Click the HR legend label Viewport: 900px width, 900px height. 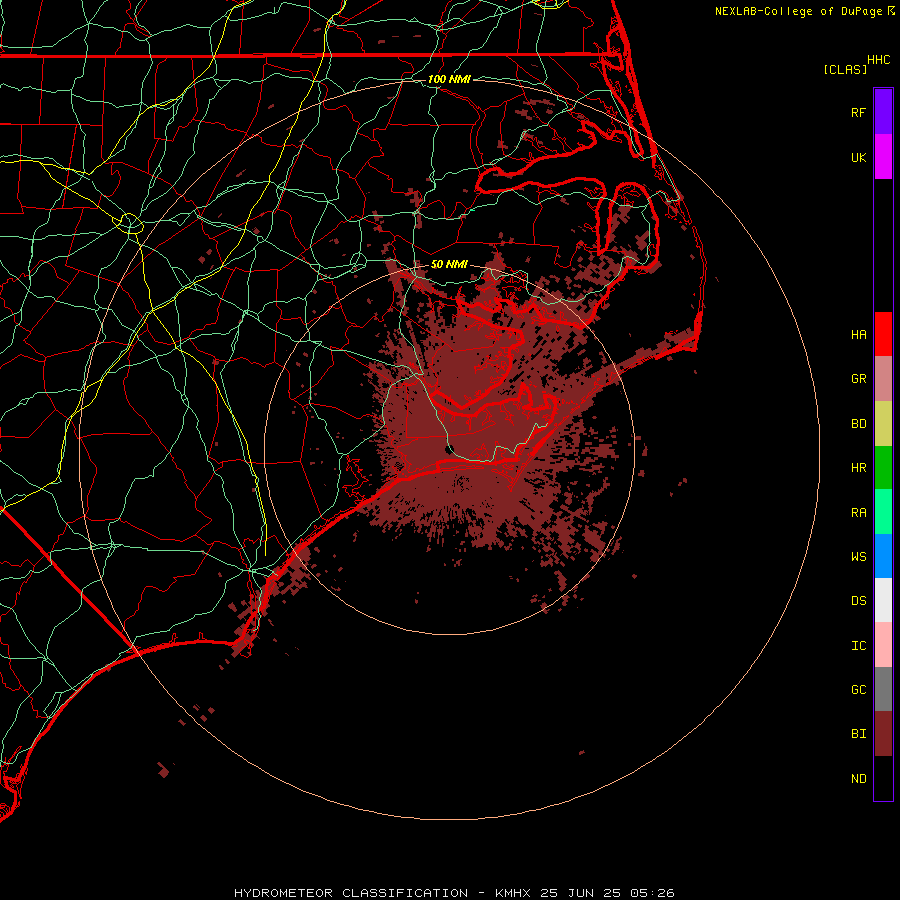pos(858,468)
